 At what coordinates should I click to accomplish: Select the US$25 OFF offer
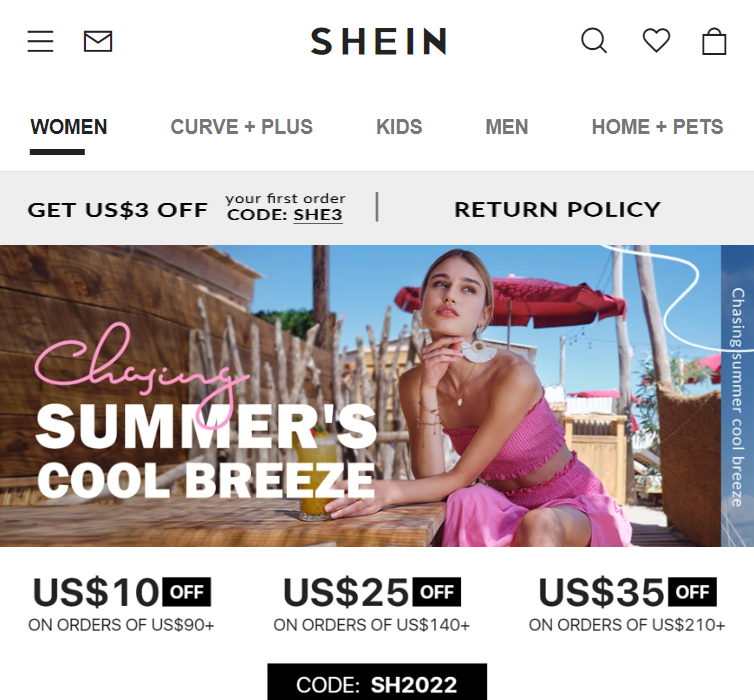[372, 604]
